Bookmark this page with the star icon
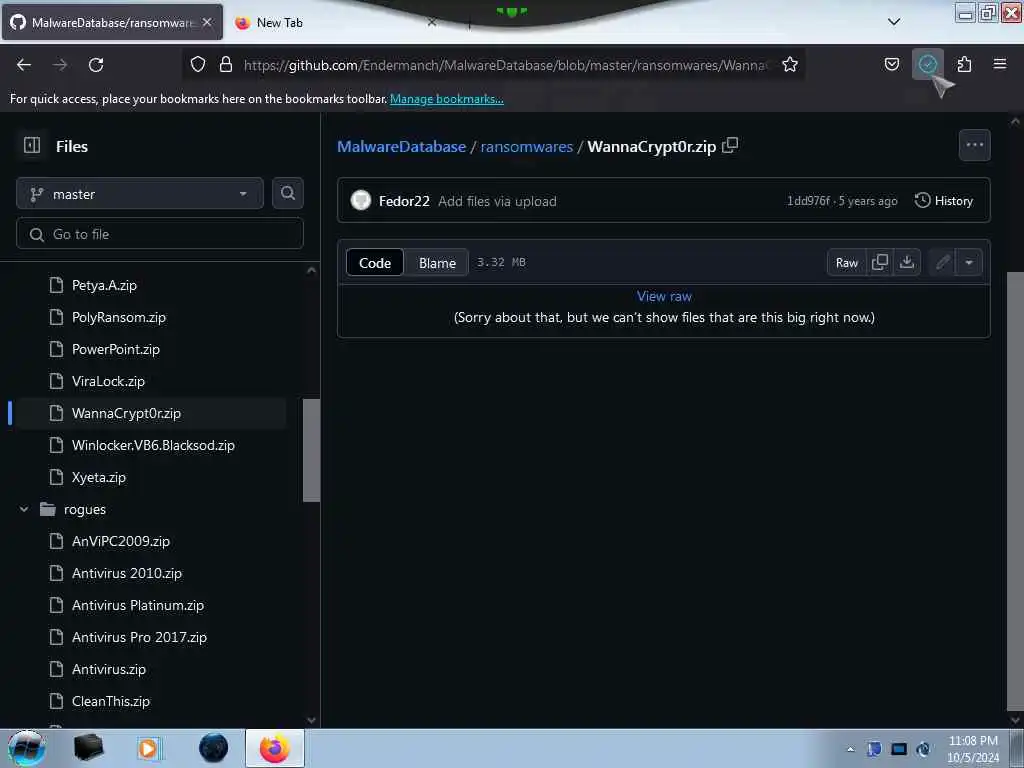 (x=790, y=64)
